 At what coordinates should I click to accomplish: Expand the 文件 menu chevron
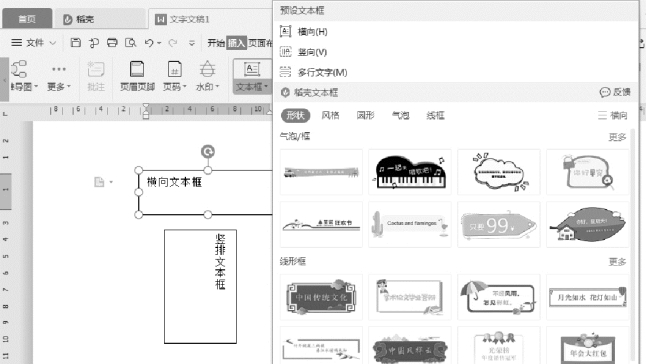coord(53,42)
